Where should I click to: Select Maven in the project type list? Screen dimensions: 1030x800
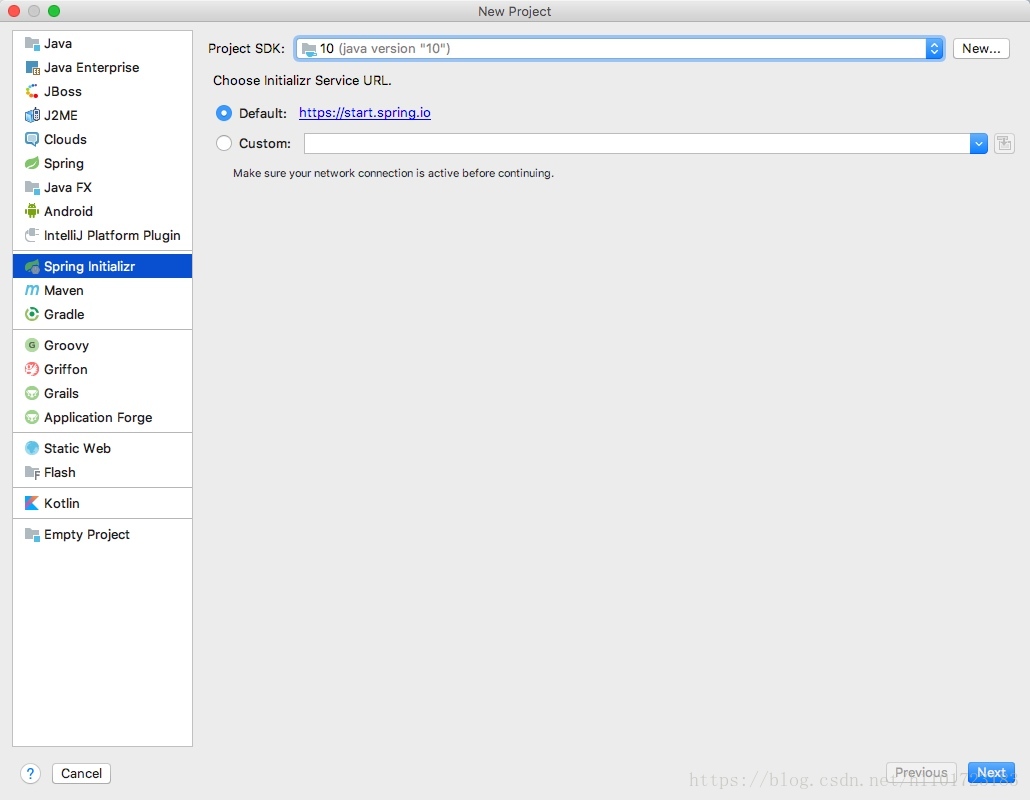pyautogui.click(x=102, y=290)
